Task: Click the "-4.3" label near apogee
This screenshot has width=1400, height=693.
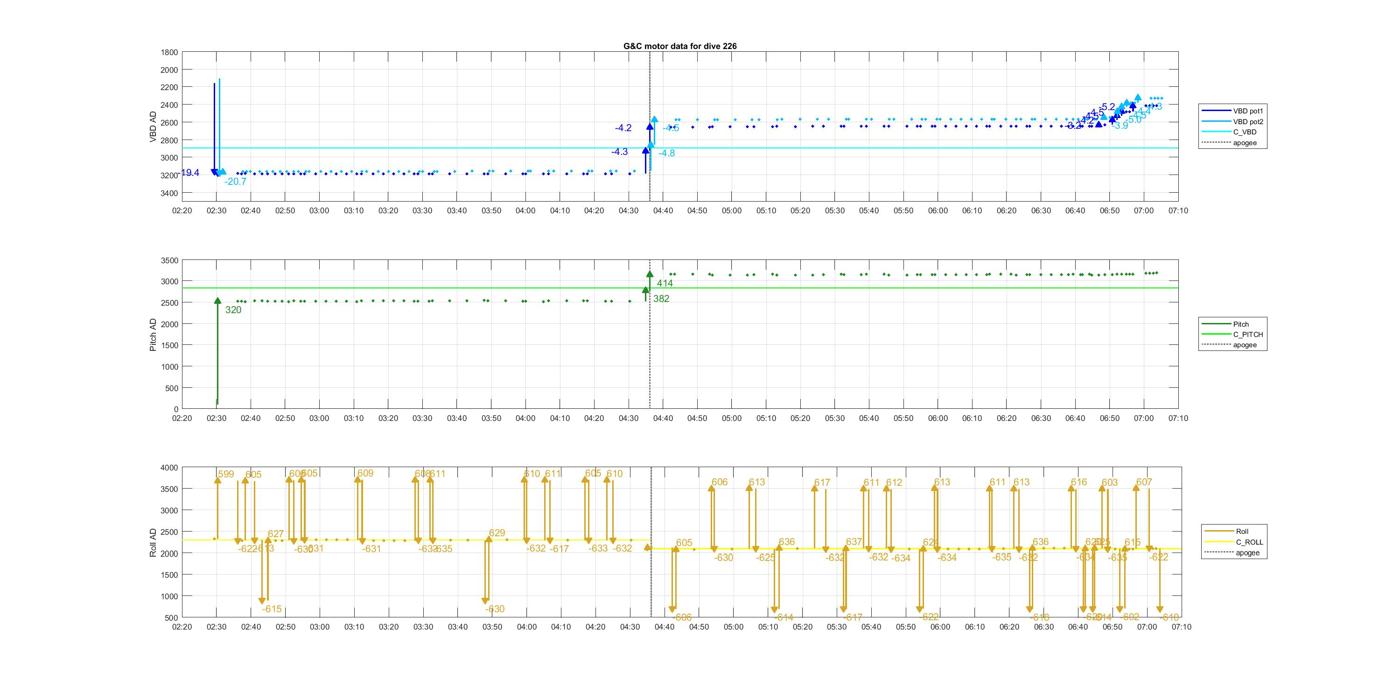Action: tap(620, 152)
